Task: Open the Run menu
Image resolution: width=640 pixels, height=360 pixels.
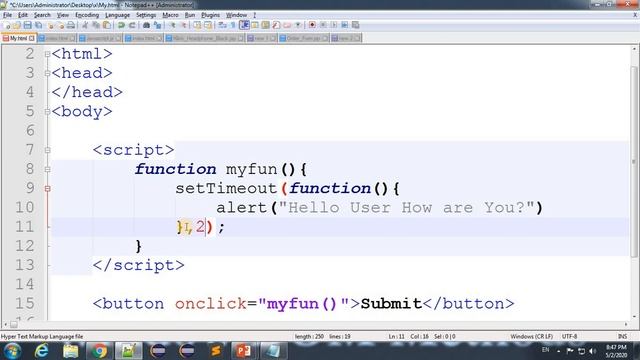Action: coord(190,15)
